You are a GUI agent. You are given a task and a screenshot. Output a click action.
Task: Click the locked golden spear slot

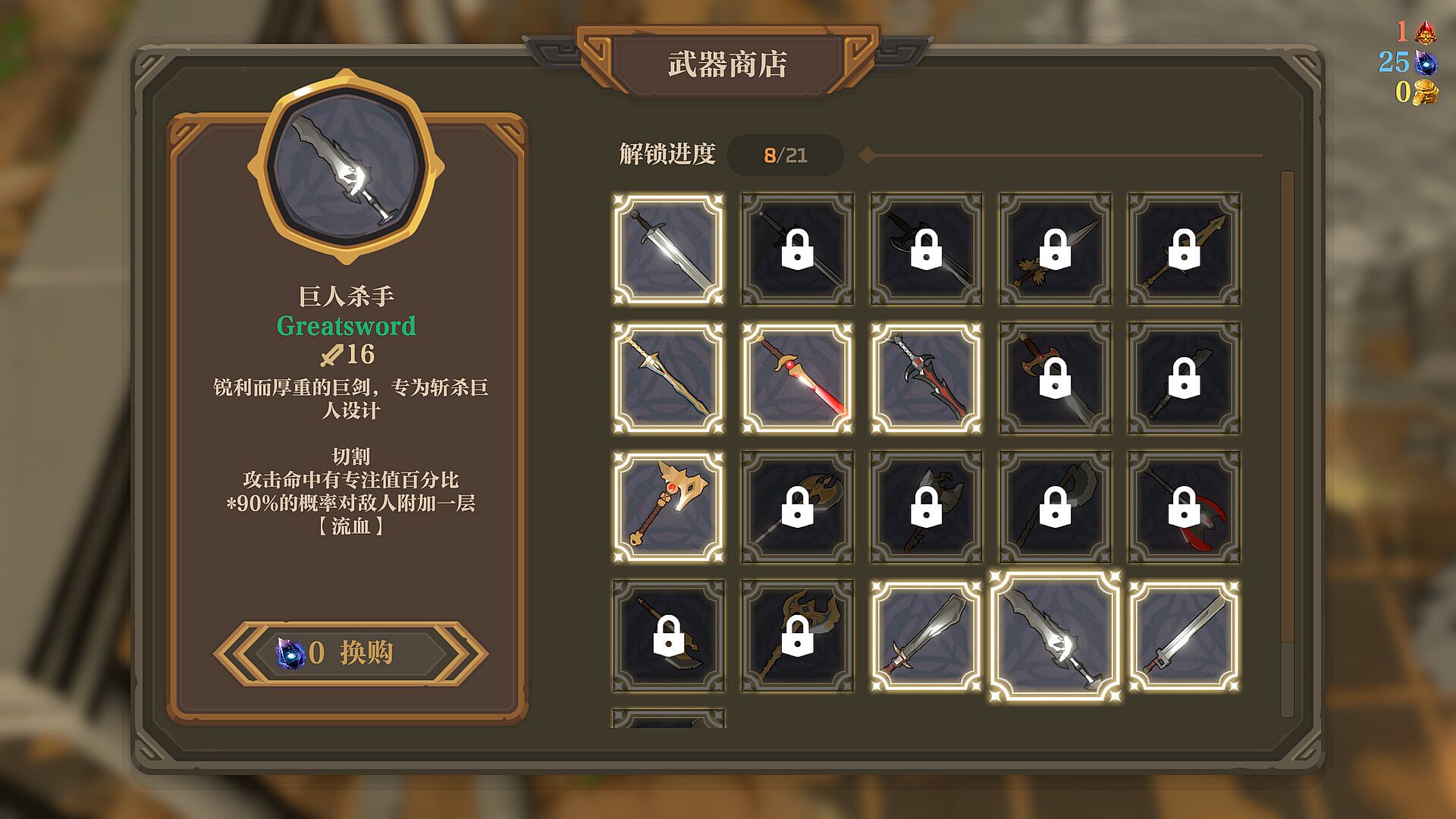pos(1184,249)
